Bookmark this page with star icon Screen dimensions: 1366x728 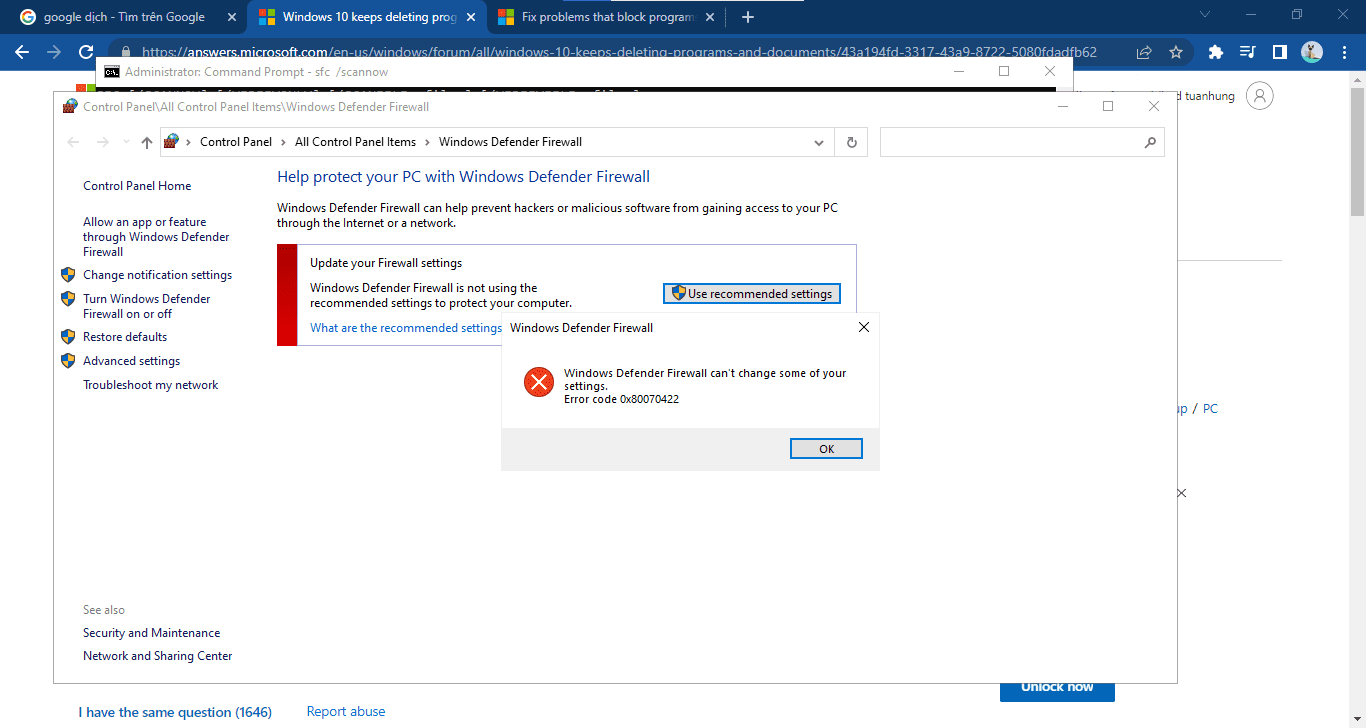[x=1176, y=52]
